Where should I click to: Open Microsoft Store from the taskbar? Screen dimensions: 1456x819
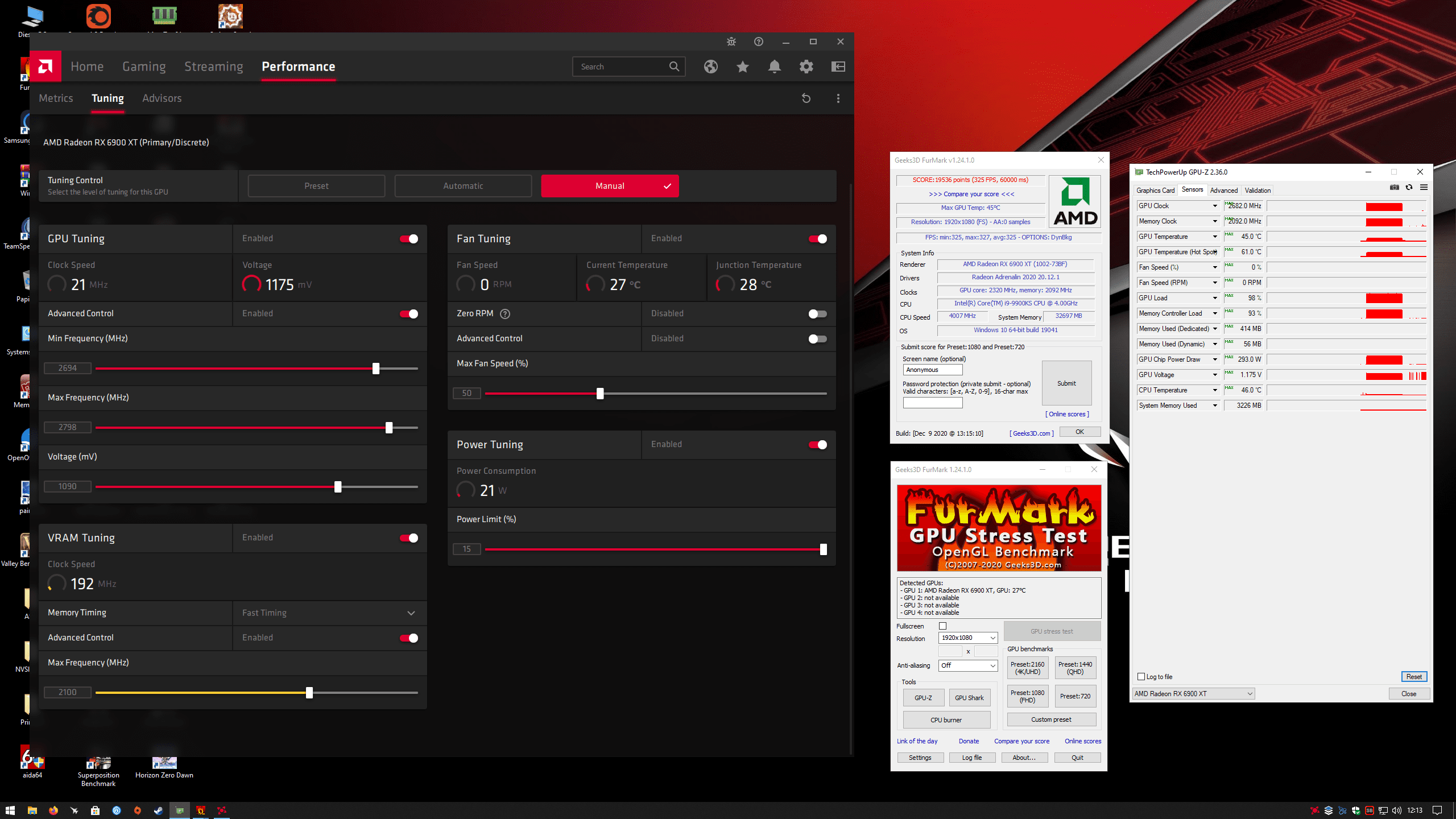click(x=95, y=810)
